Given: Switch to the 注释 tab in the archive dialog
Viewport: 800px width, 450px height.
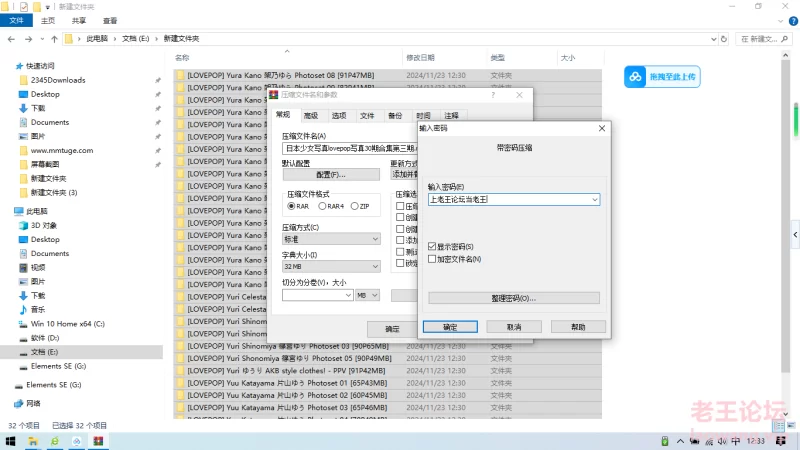Looking at the screenshot, I should tap(451, 116).
